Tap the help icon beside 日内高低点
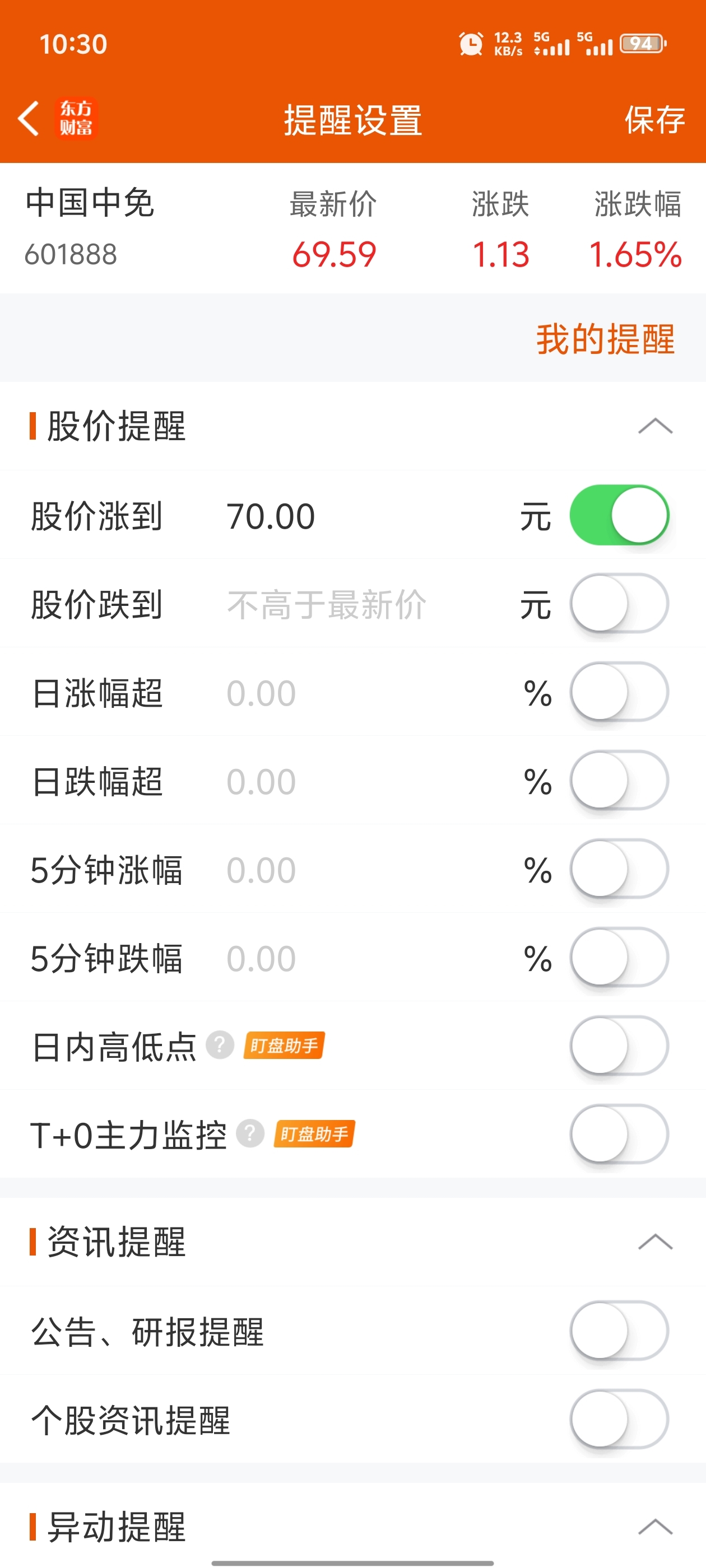Screen dimensions: 706x1568 tap(220, 1045)
